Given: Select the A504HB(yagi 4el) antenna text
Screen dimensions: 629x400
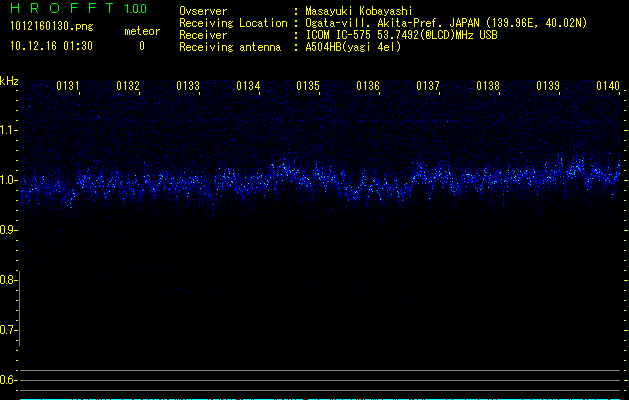Looking at the screenshot, I should (353, 47).
